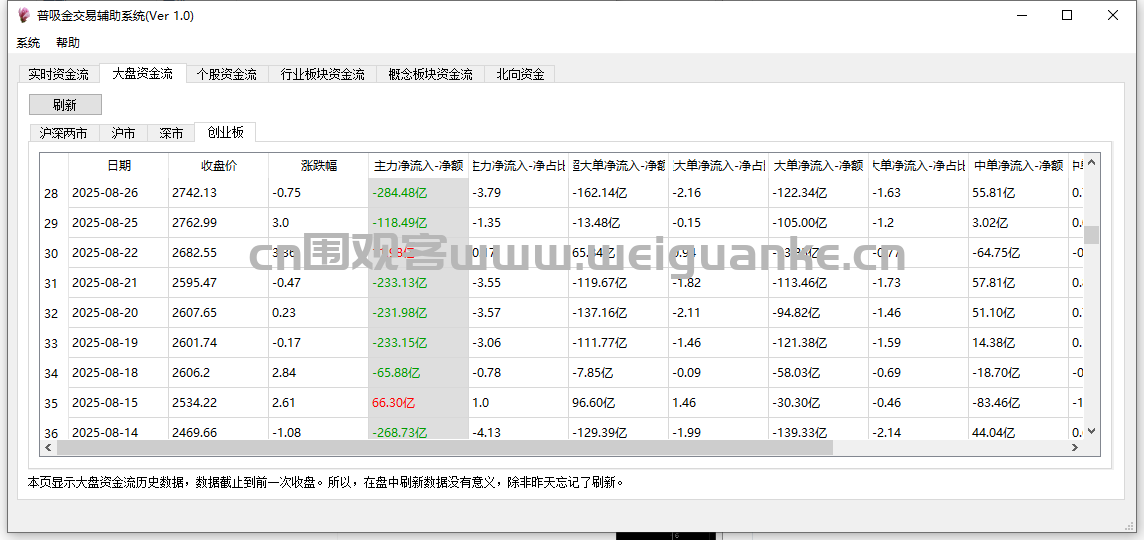Open the 帮助 menu
Screen dimensions: 1144x540
[68, 43]
